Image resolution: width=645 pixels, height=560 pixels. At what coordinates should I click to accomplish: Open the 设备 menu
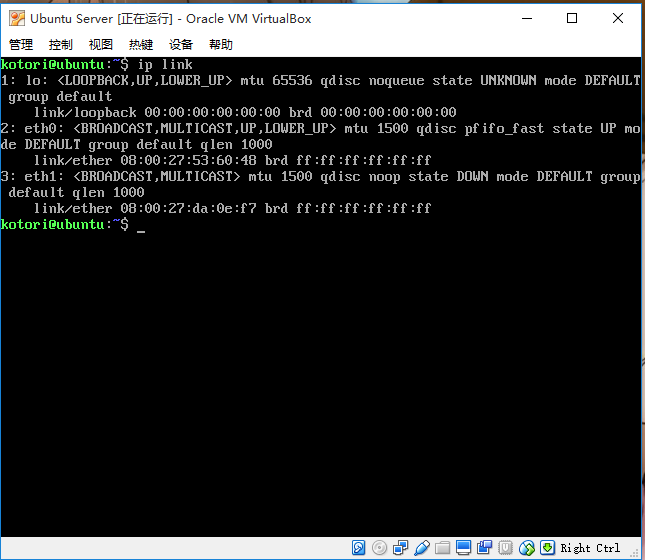(x=181, y=44)
